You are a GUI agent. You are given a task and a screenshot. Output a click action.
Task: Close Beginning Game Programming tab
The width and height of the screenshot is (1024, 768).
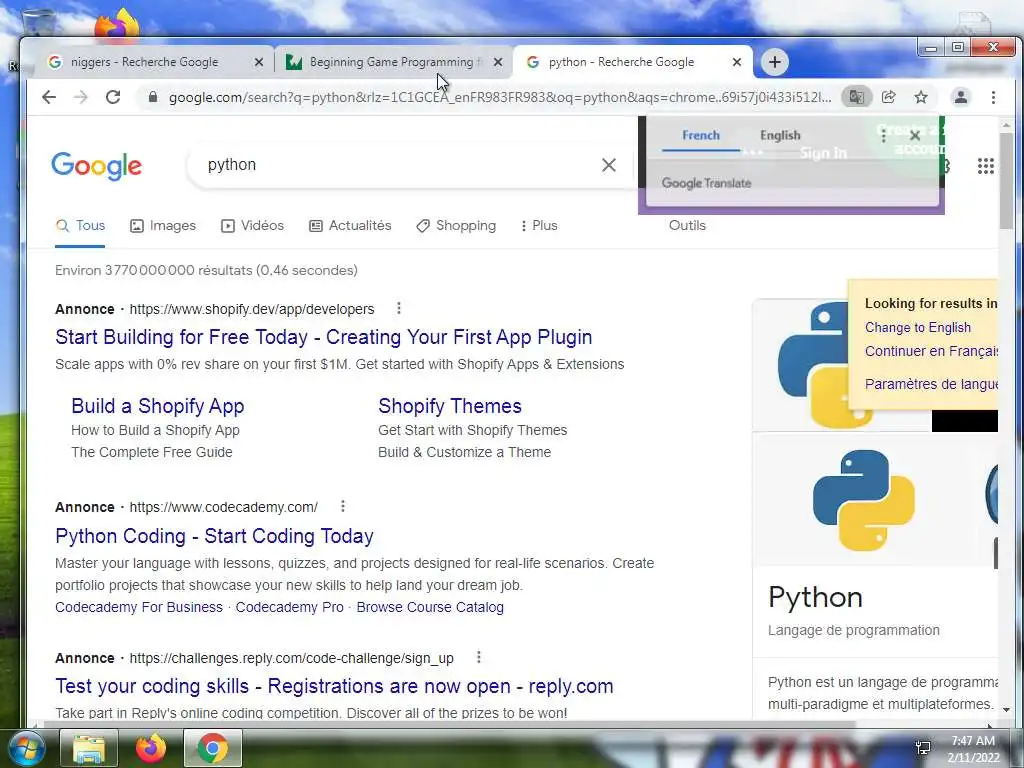[x=498, y=62]
